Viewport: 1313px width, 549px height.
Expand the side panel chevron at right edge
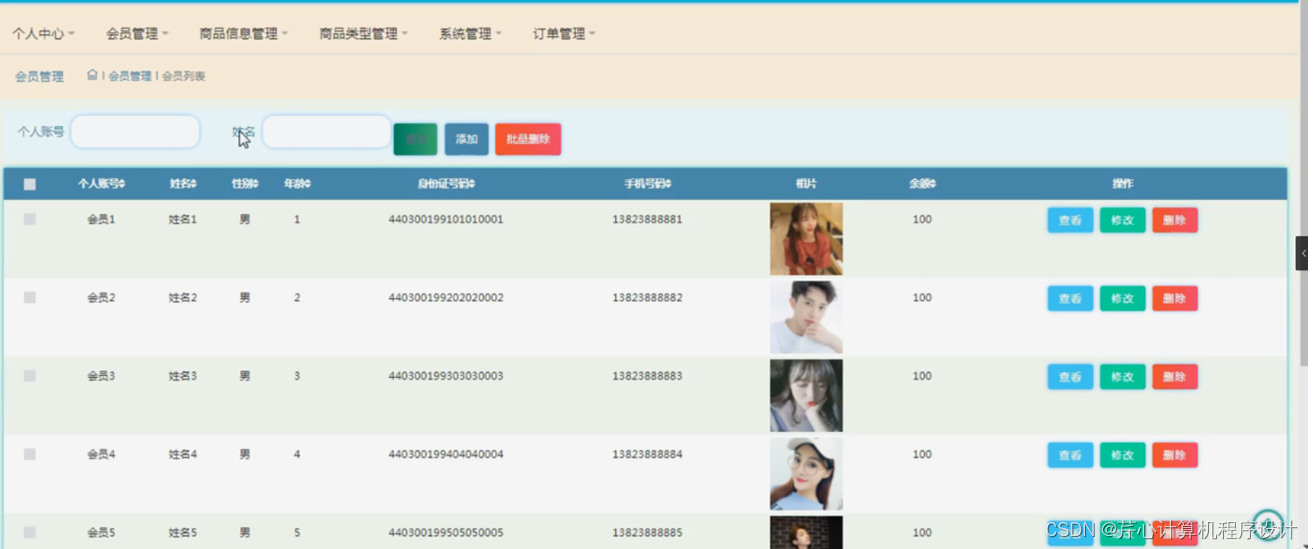tap(1303, 253)
